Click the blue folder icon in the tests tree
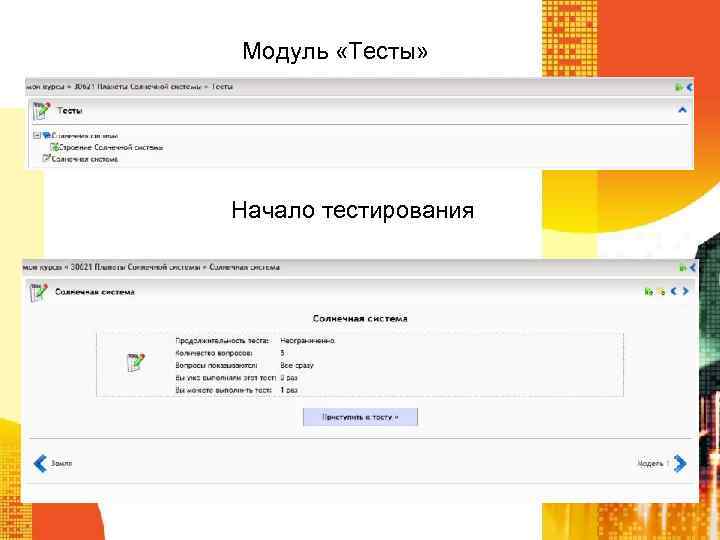Image resolution: width=720 pixels, height=540 pixels. [x=46, y=135]
